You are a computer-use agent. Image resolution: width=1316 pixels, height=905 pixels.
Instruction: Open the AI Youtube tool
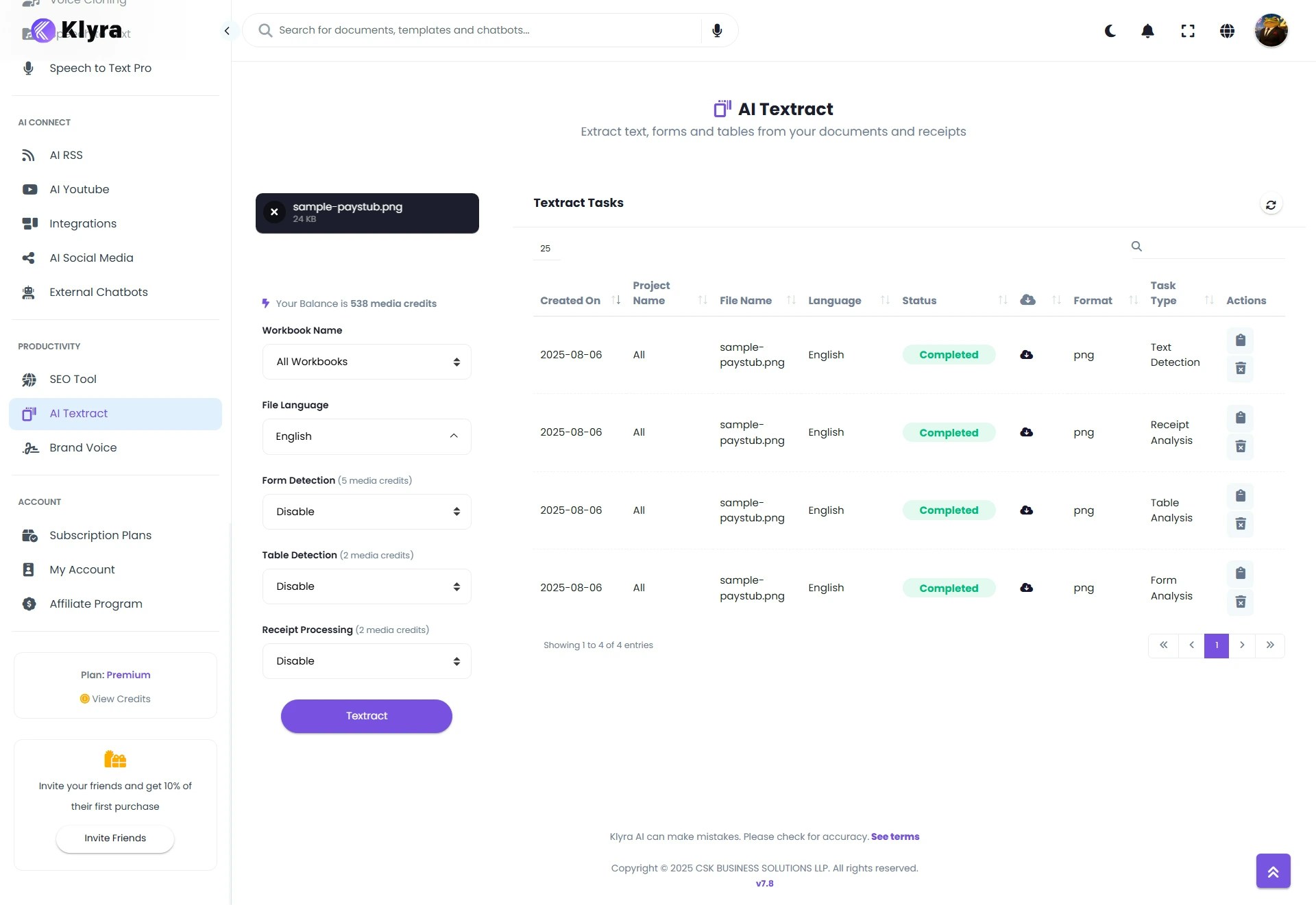(x=79, y=189)
